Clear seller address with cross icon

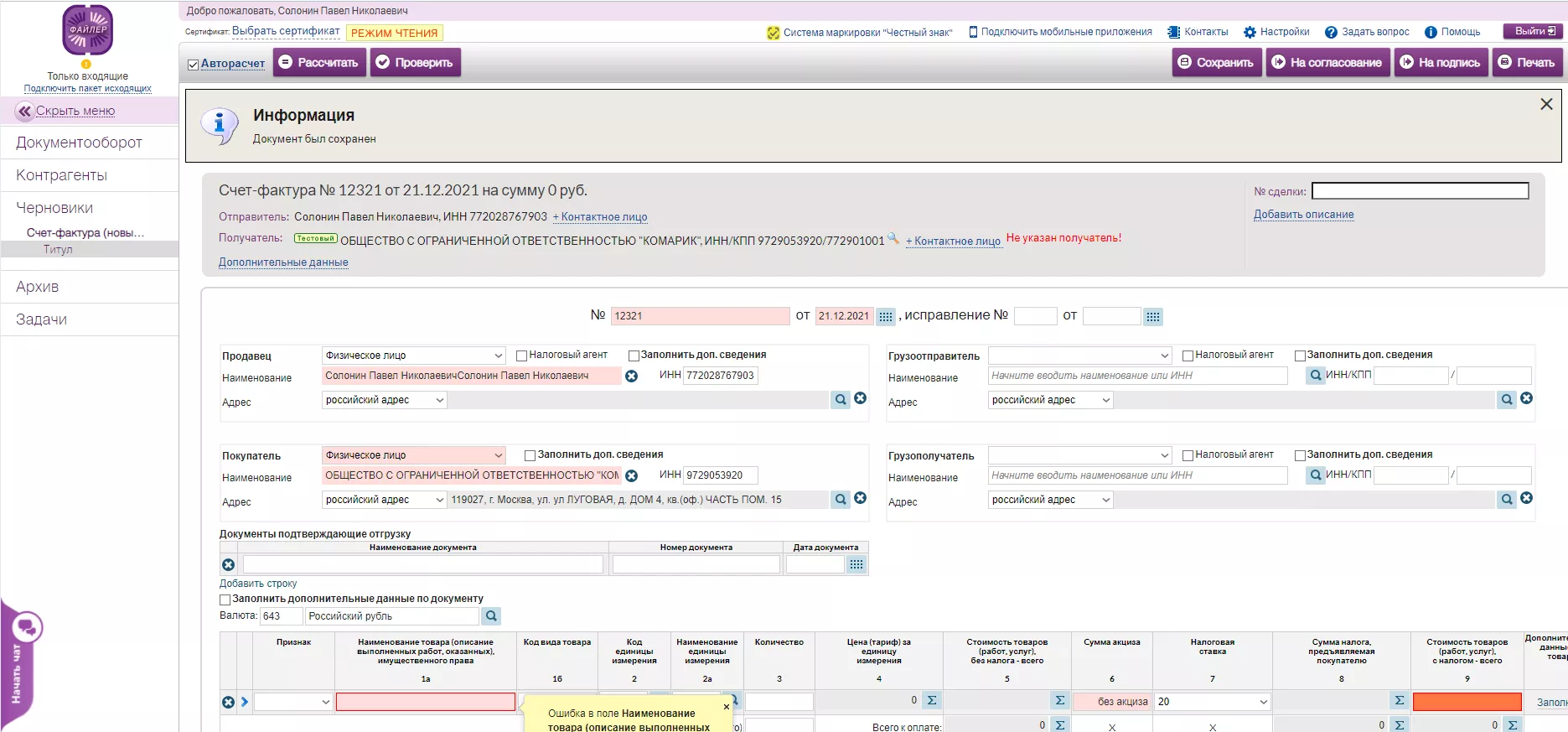click(x=861, y=399)
